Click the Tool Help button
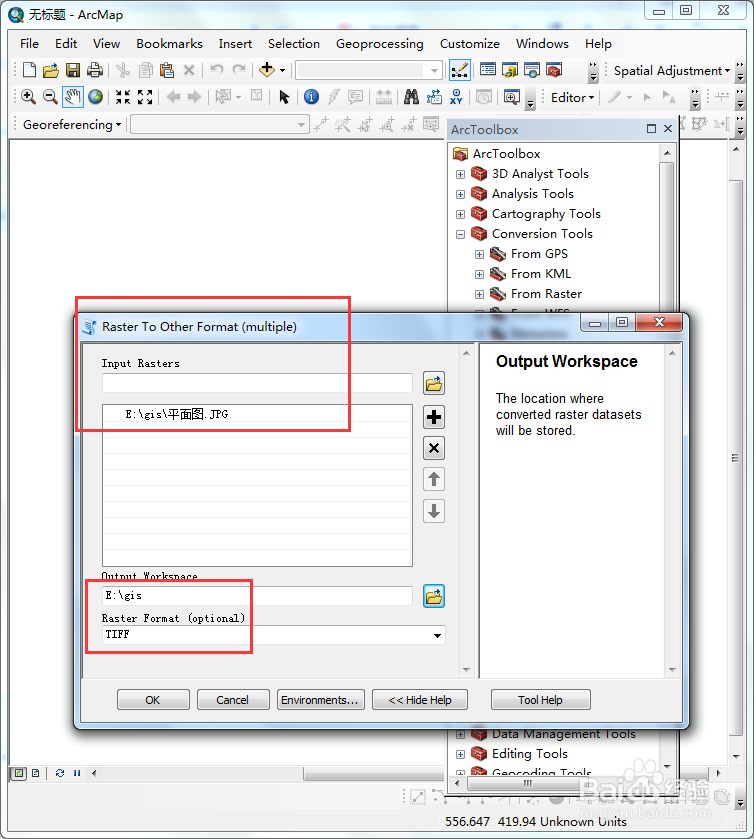Viewport: 754px width, 839px height. 540,700
